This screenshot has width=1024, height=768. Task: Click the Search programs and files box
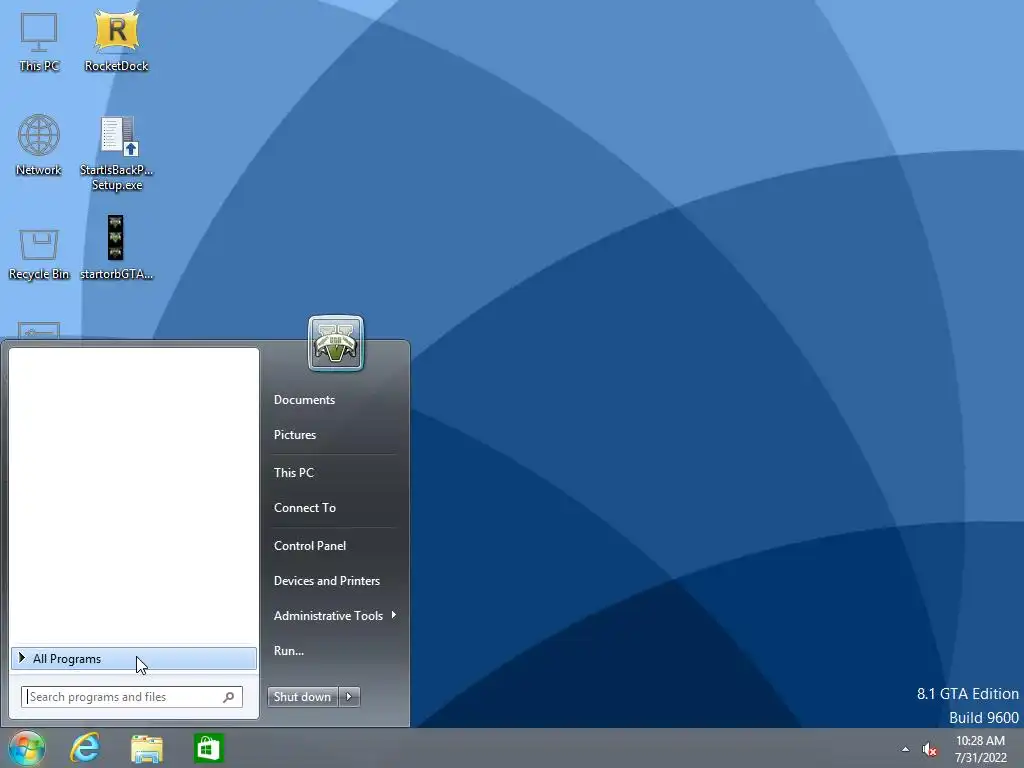[131, 697]
